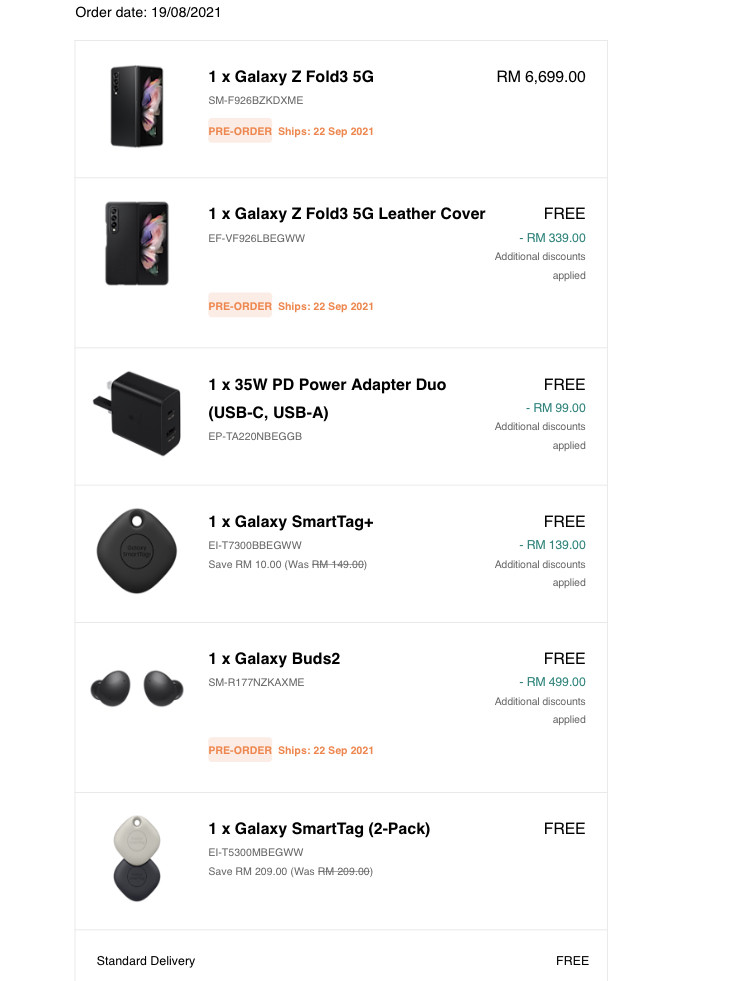Click the PRE-ORDER badge under Galaxy Buds2
750x981 pixels.
(x=240, y=750)
